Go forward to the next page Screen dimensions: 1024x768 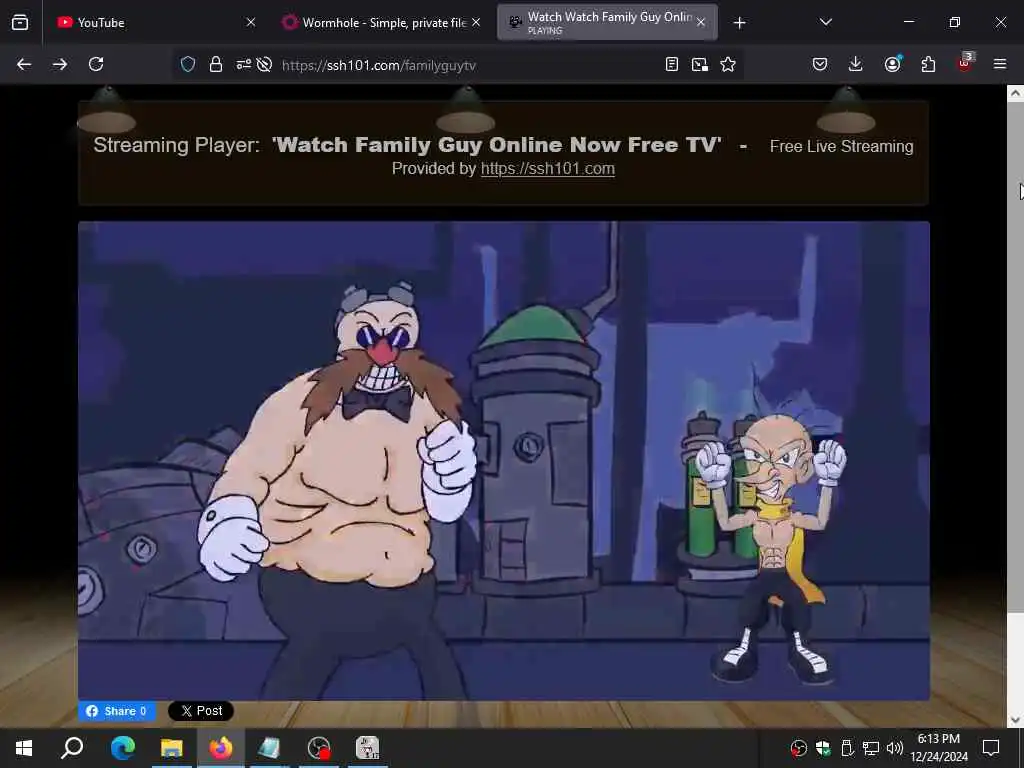coord(59,64)
